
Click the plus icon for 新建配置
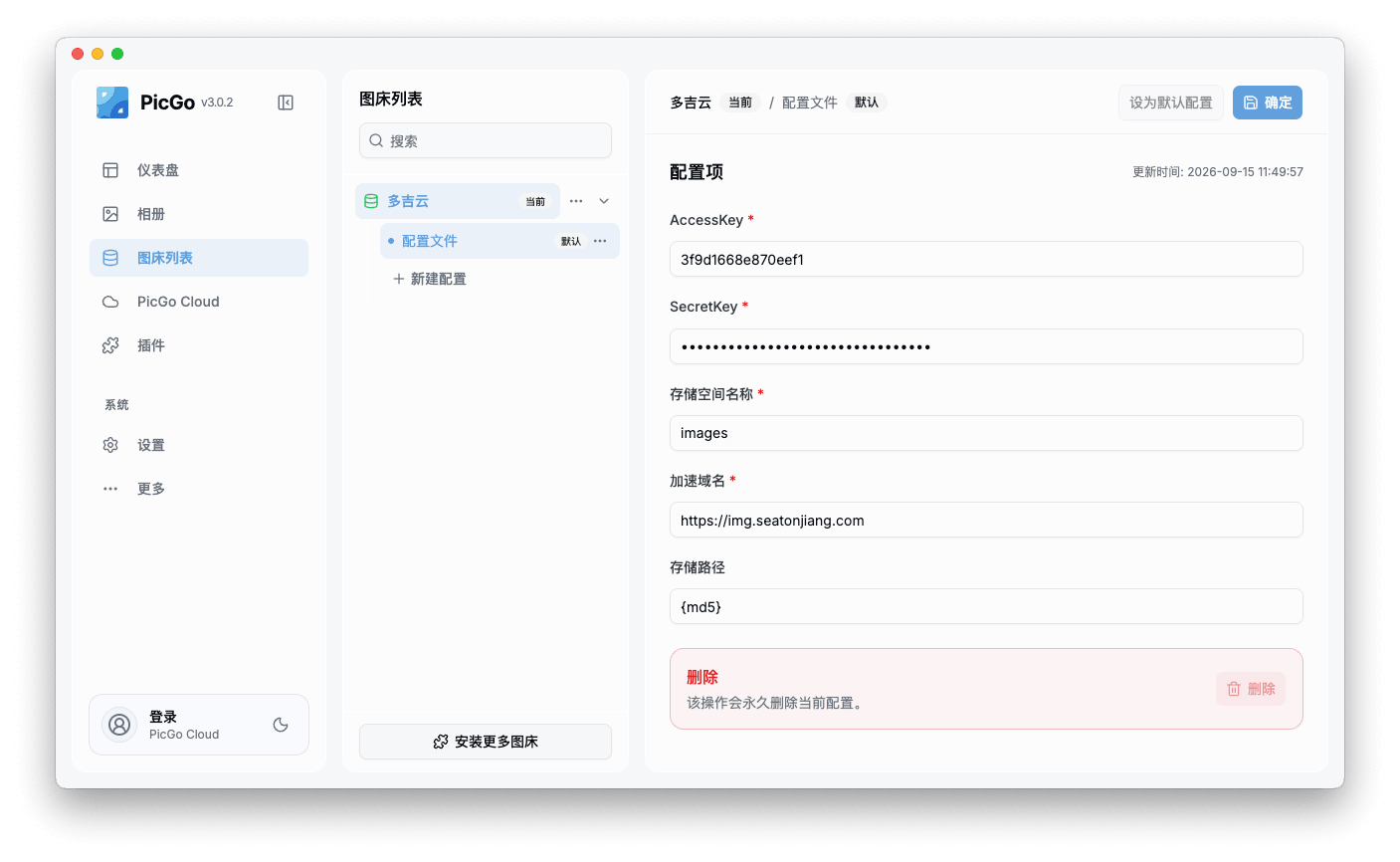tap(399, 279)
